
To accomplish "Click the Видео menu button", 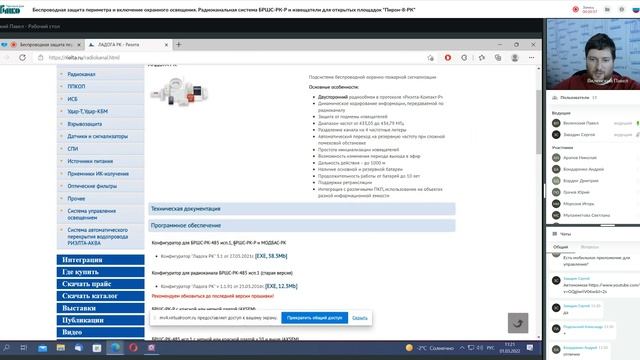I will click(100, 332).
